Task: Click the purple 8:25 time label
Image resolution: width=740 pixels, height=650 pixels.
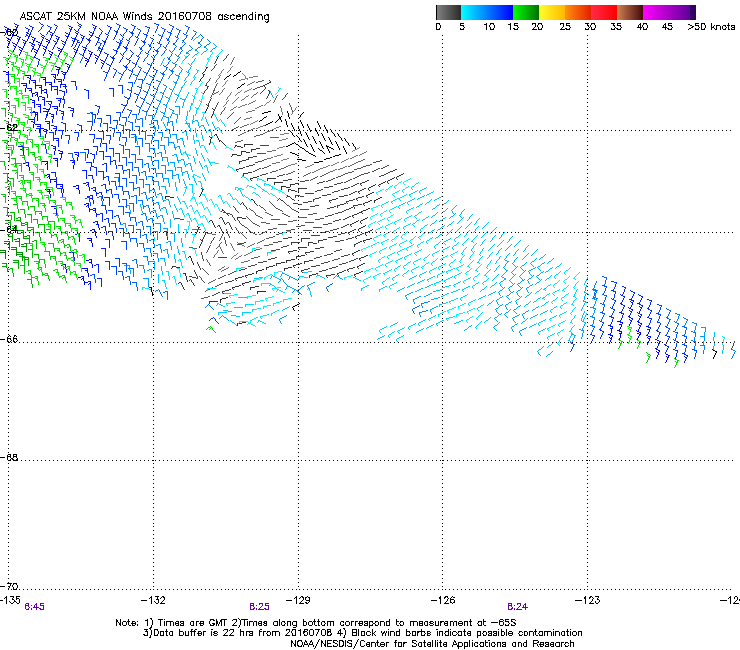Action: (x=260, y=607)
